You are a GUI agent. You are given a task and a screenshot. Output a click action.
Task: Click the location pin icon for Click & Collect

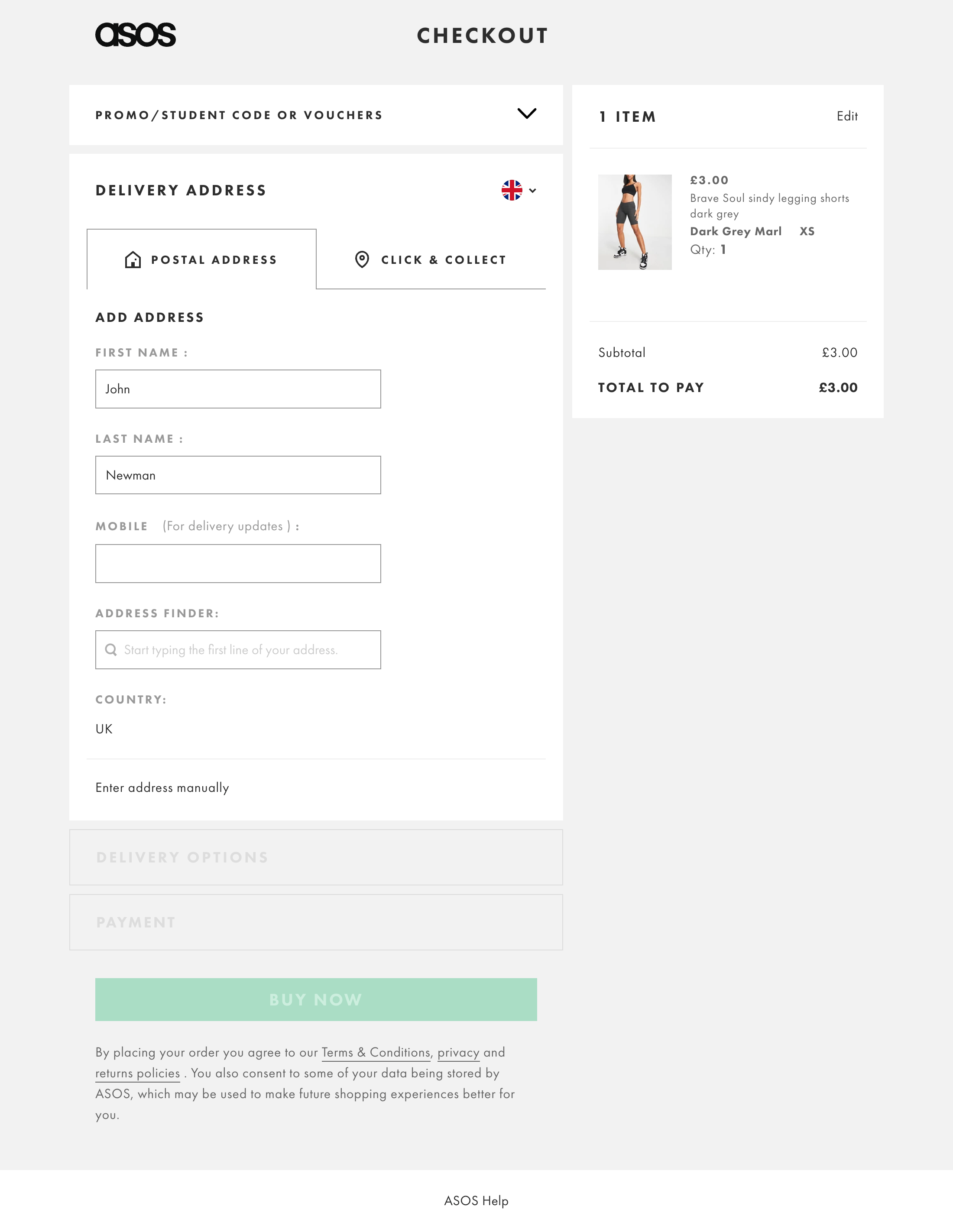[x=362, y=259]
